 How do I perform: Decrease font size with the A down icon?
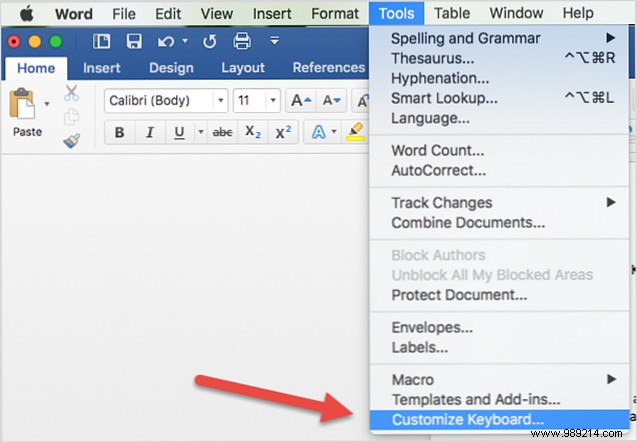pyautogui.click(x=331, y=100)
